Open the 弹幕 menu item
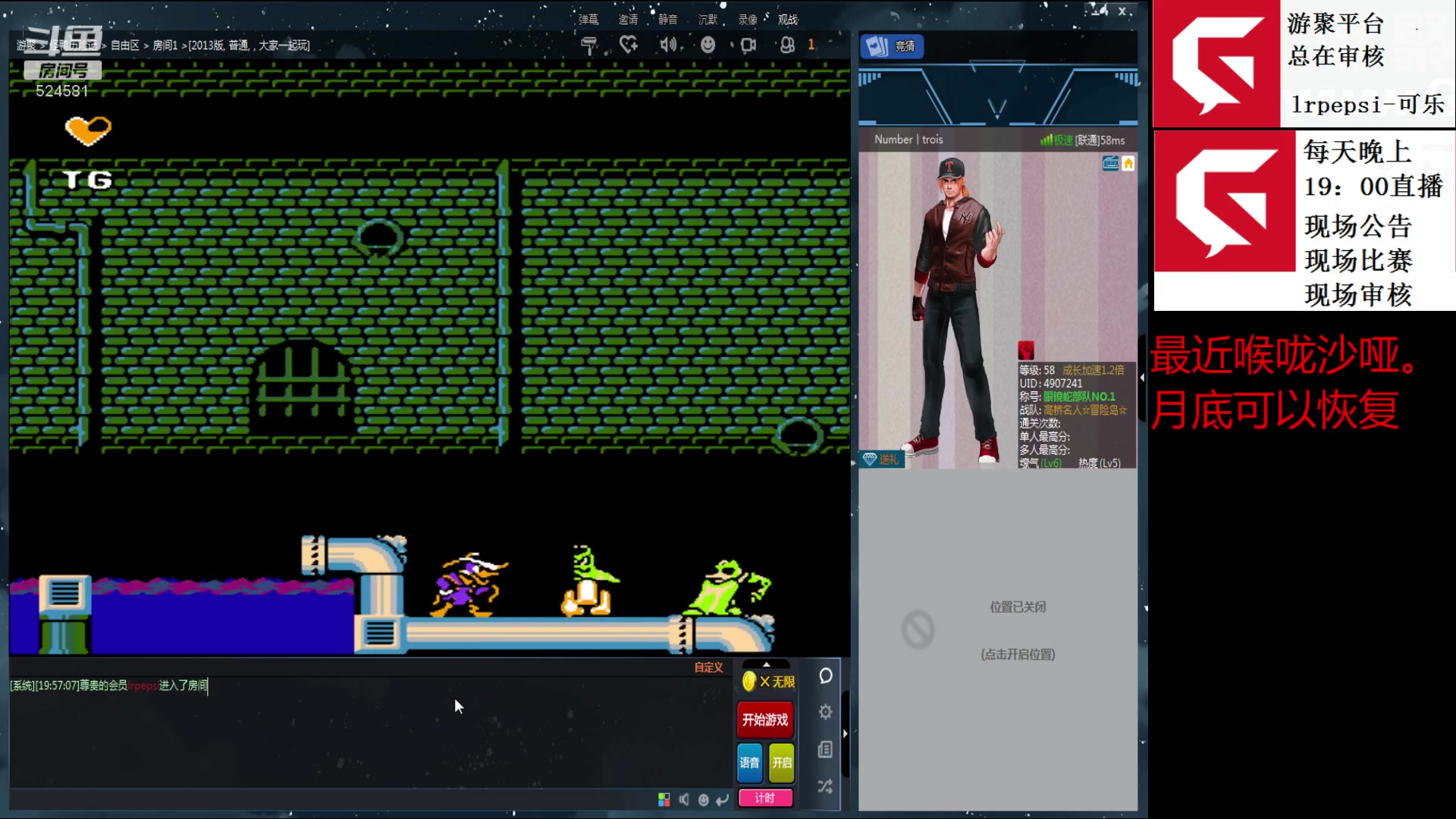The width and height of the screenshot is (1456, 819). [588, 20]
